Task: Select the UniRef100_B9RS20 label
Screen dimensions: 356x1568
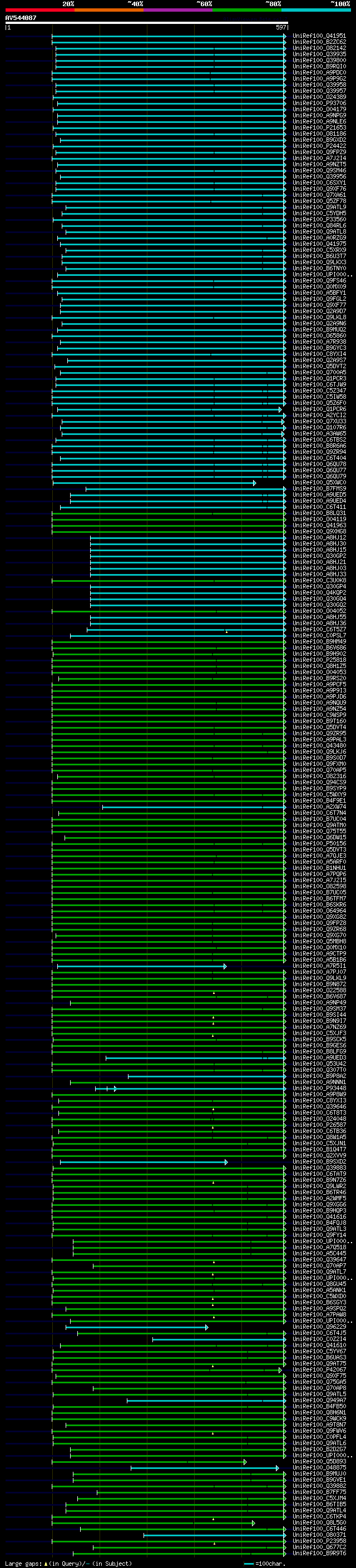Action: point(319,678)
